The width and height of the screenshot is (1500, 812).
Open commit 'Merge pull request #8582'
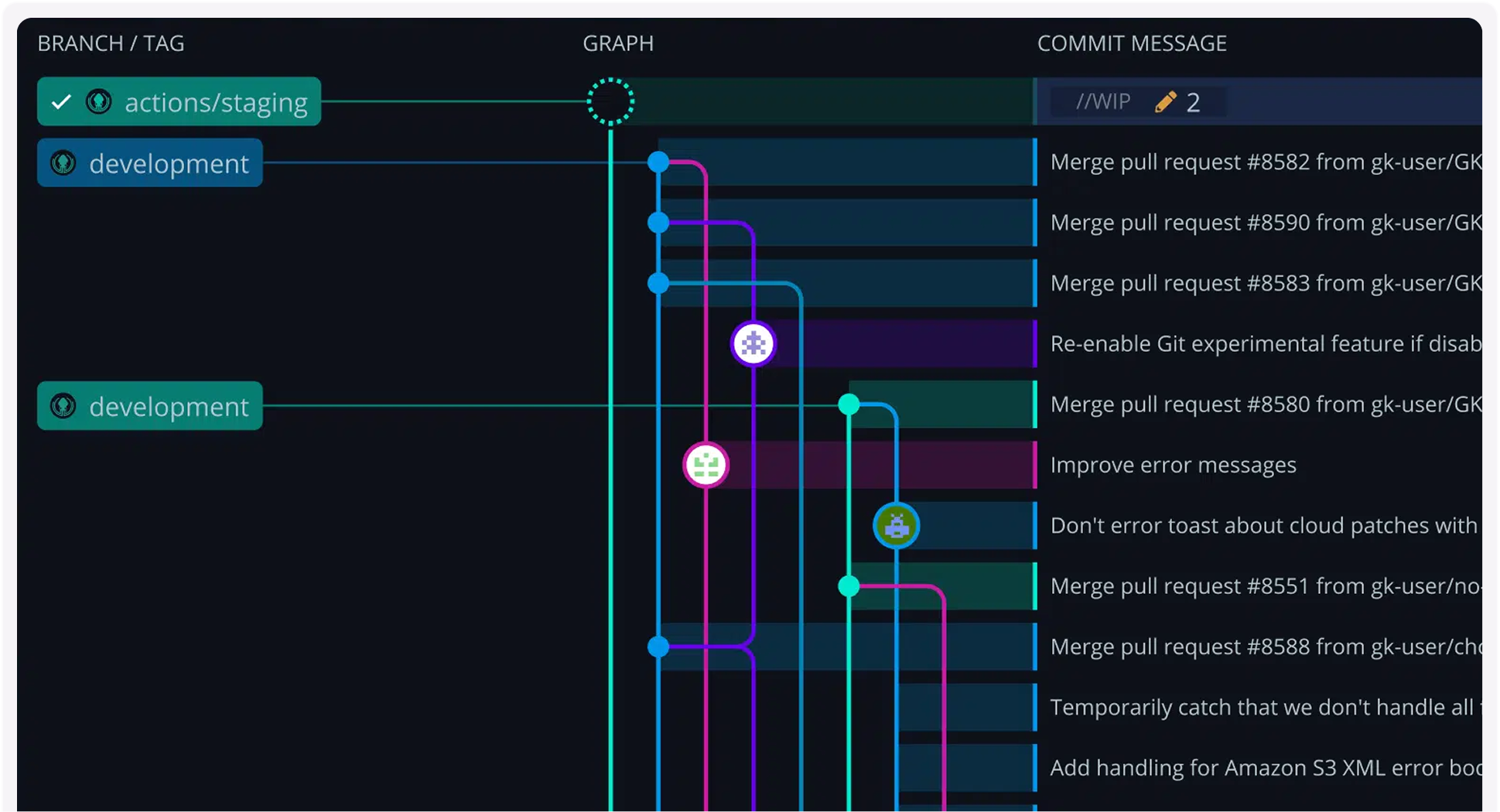pos(1266,162)
